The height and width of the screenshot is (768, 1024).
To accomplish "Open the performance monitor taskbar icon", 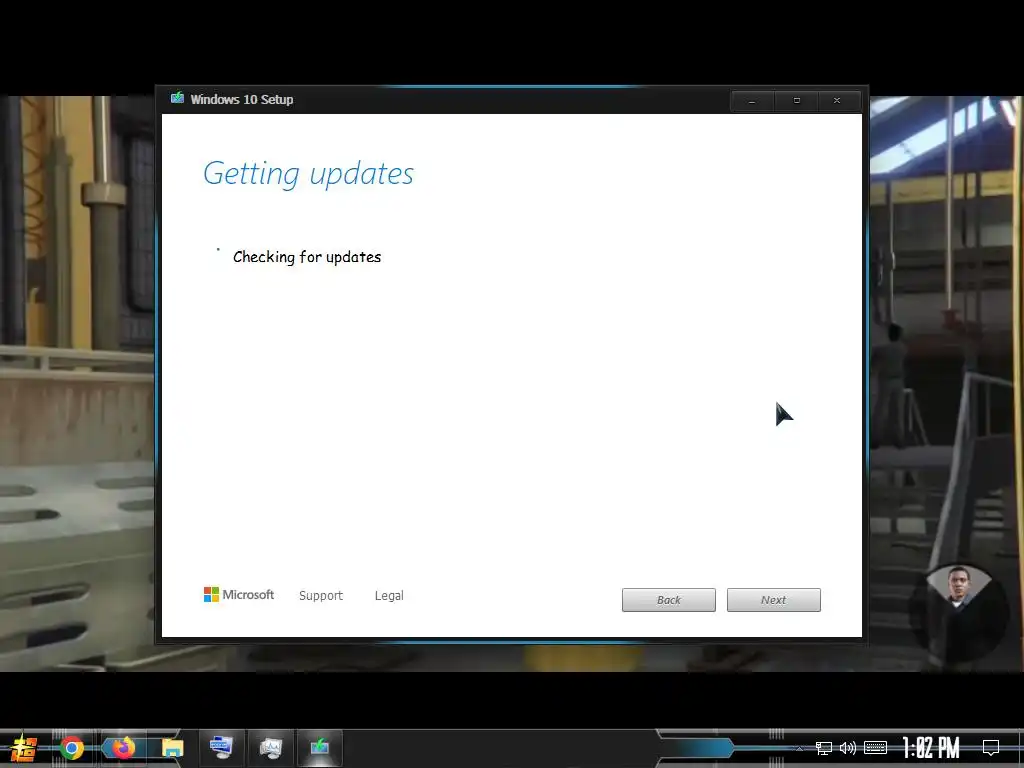I will click(270, 746).
